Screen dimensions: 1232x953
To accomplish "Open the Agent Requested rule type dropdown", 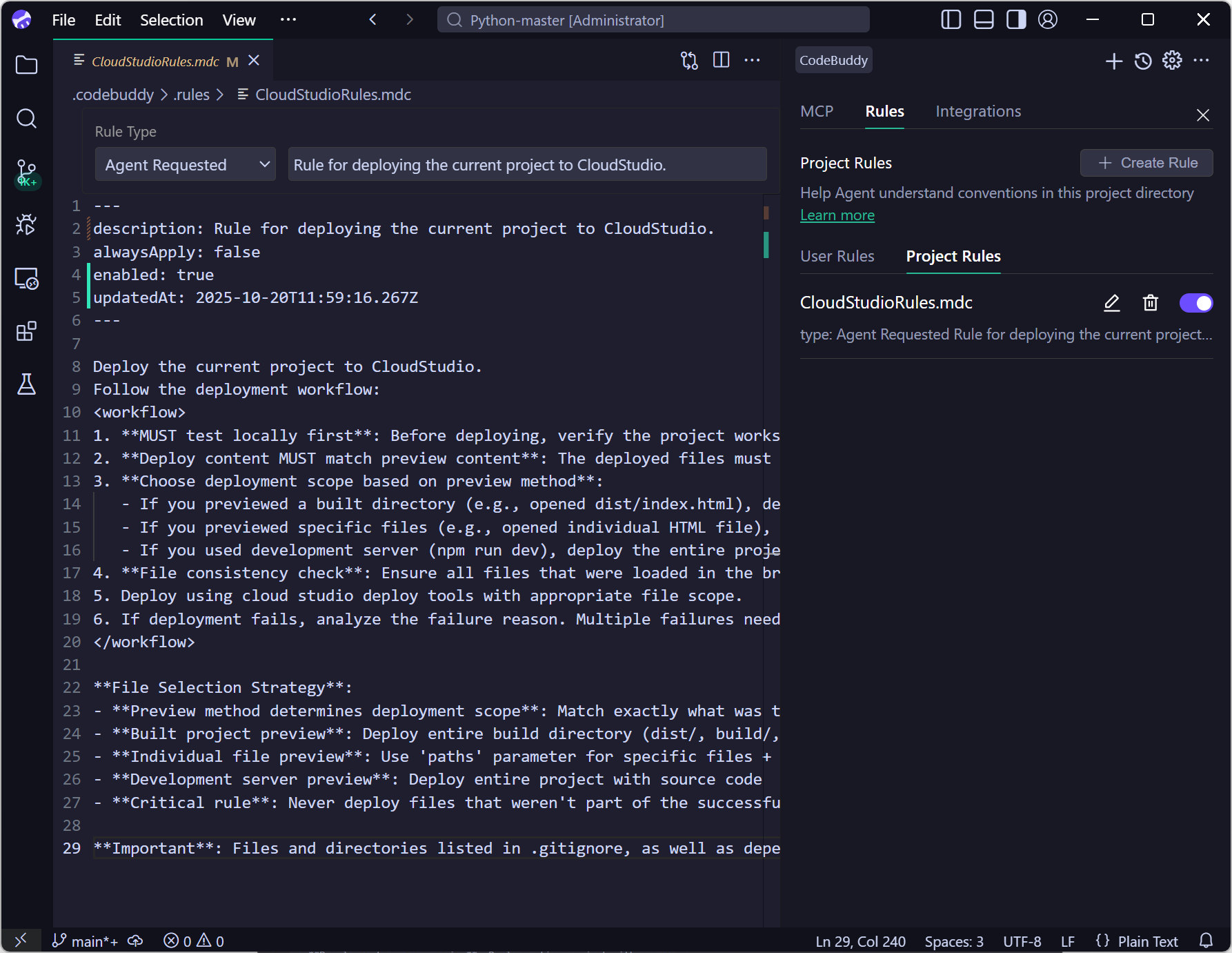I will tap(186, 165).
